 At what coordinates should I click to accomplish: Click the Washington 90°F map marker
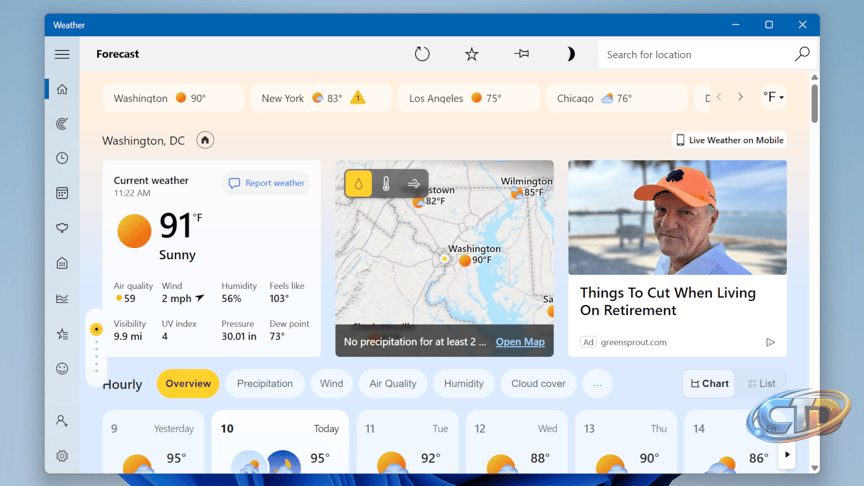point(465,260)
